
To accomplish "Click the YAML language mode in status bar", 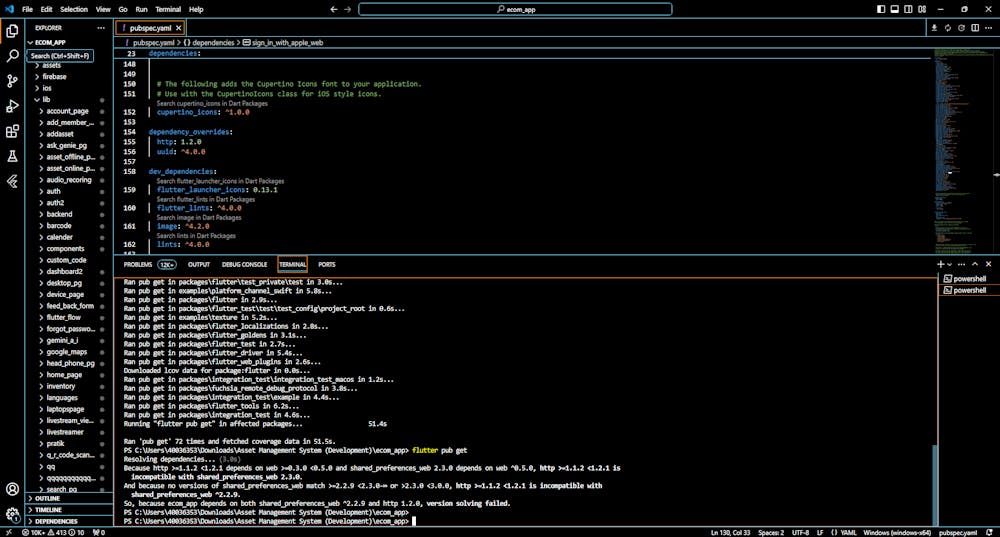I will click(x=848, y=532).
